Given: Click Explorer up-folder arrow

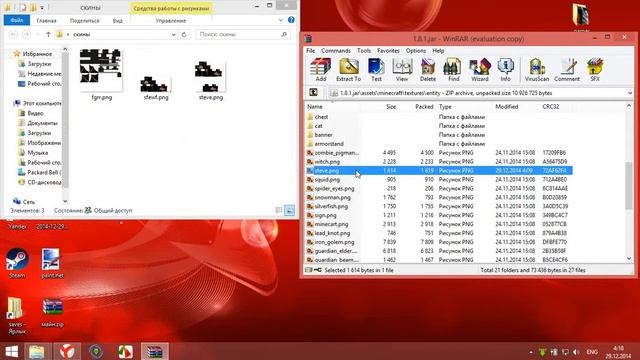Looking at the screenshot, I should pos(48,35).
